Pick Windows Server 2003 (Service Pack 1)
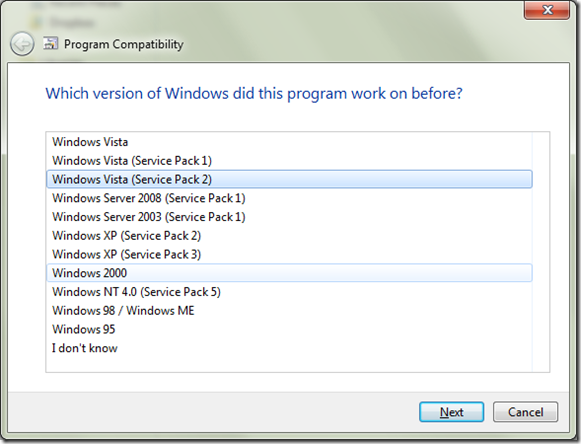The image size is (581, 444). tap(289, 217)
